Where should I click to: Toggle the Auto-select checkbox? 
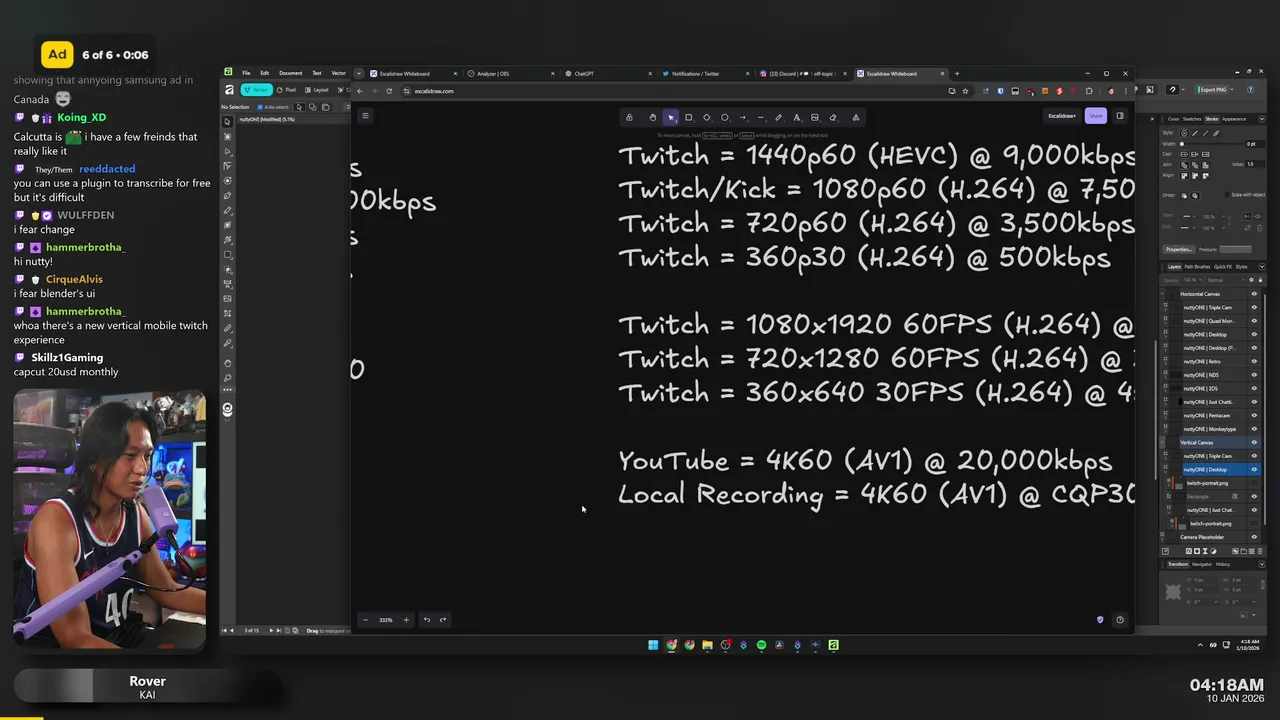coord(260,107)
